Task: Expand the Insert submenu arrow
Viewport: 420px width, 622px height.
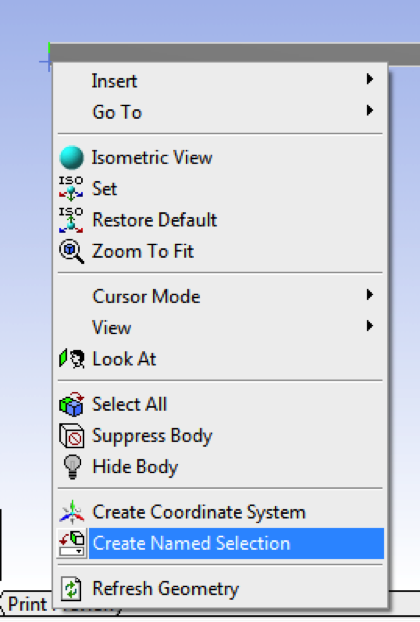Action: point(370,79)
